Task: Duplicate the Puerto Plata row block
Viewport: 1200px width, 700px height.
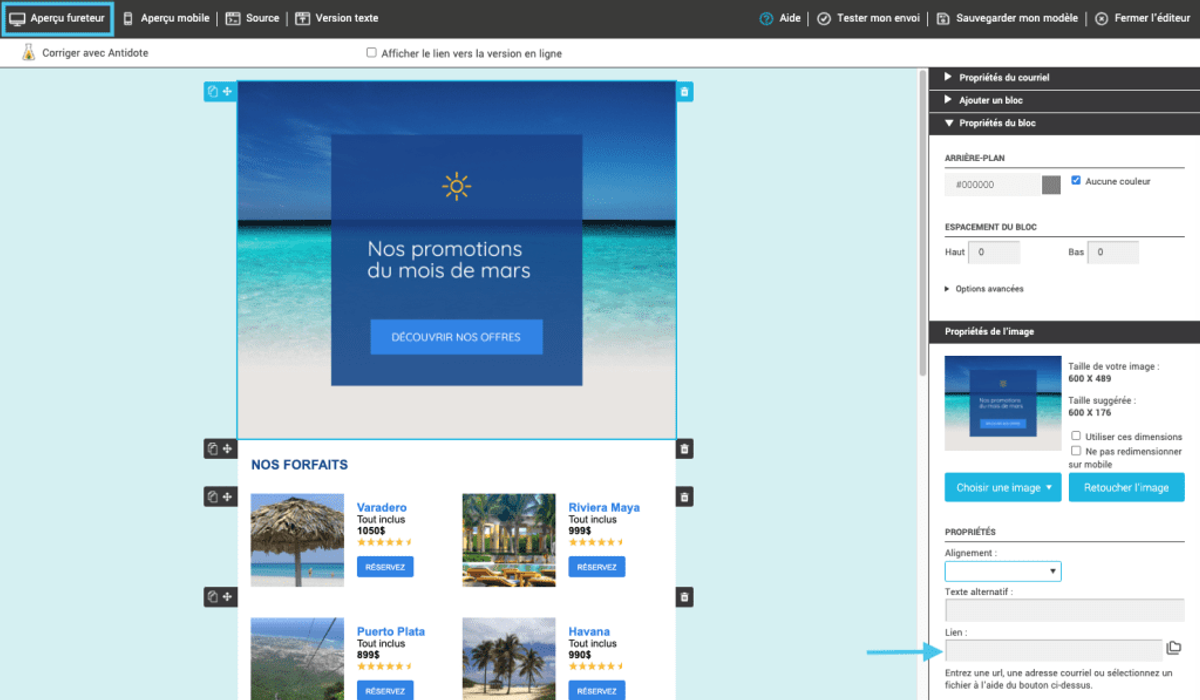Action: pyautogui.click(x=212, y=597)
